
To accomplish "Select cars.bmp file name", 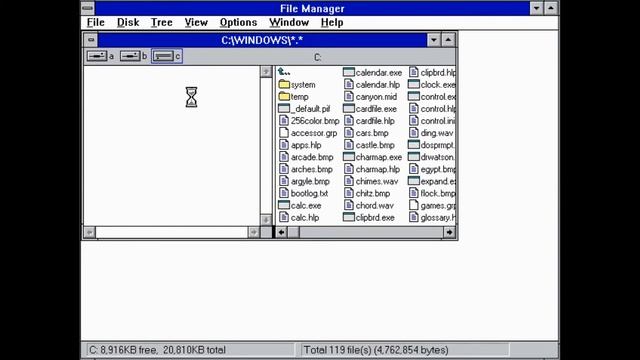I will pos(372,133).
